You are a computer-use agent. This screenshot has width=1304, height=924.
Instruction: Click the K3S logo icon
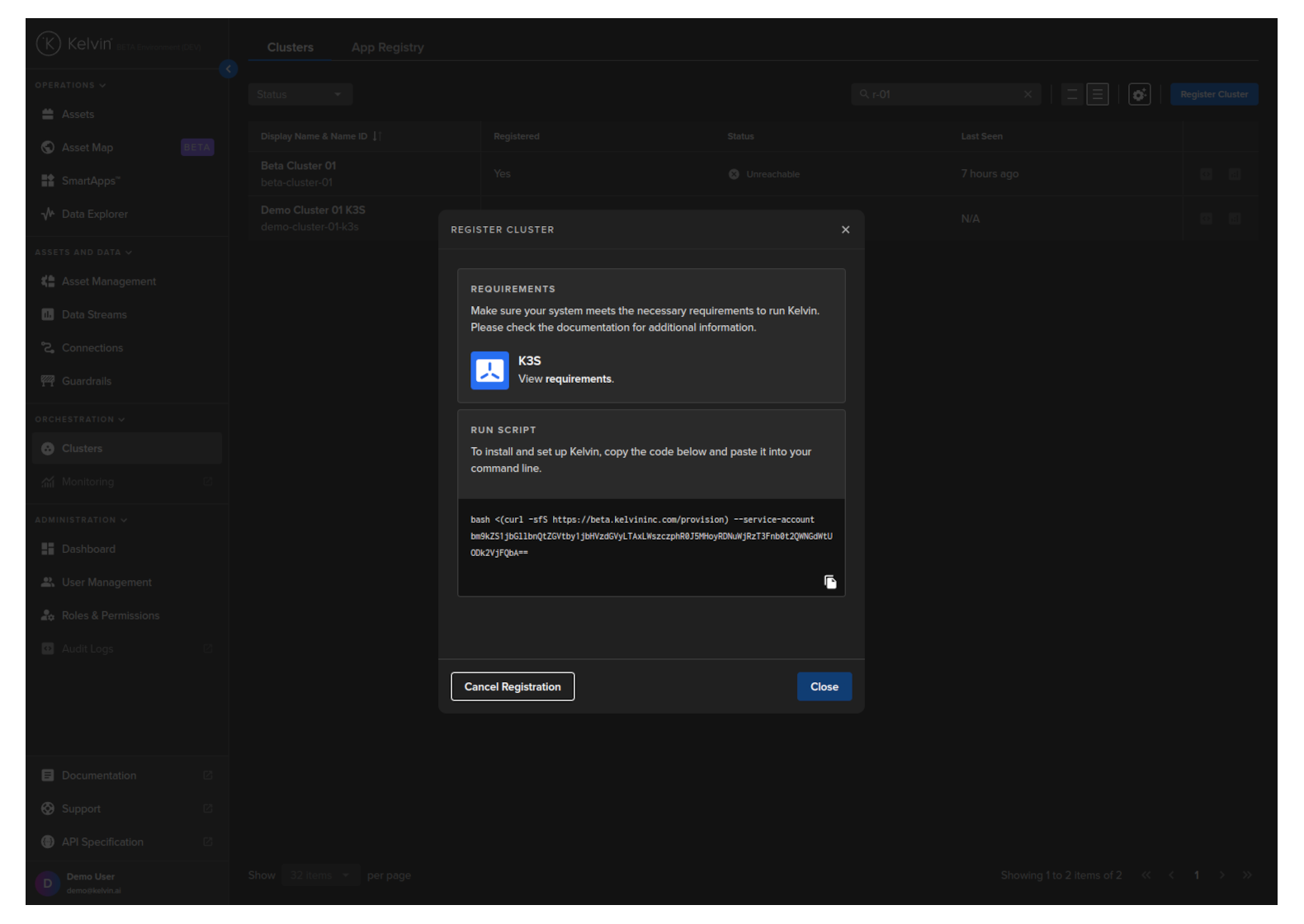click(489, 370)
